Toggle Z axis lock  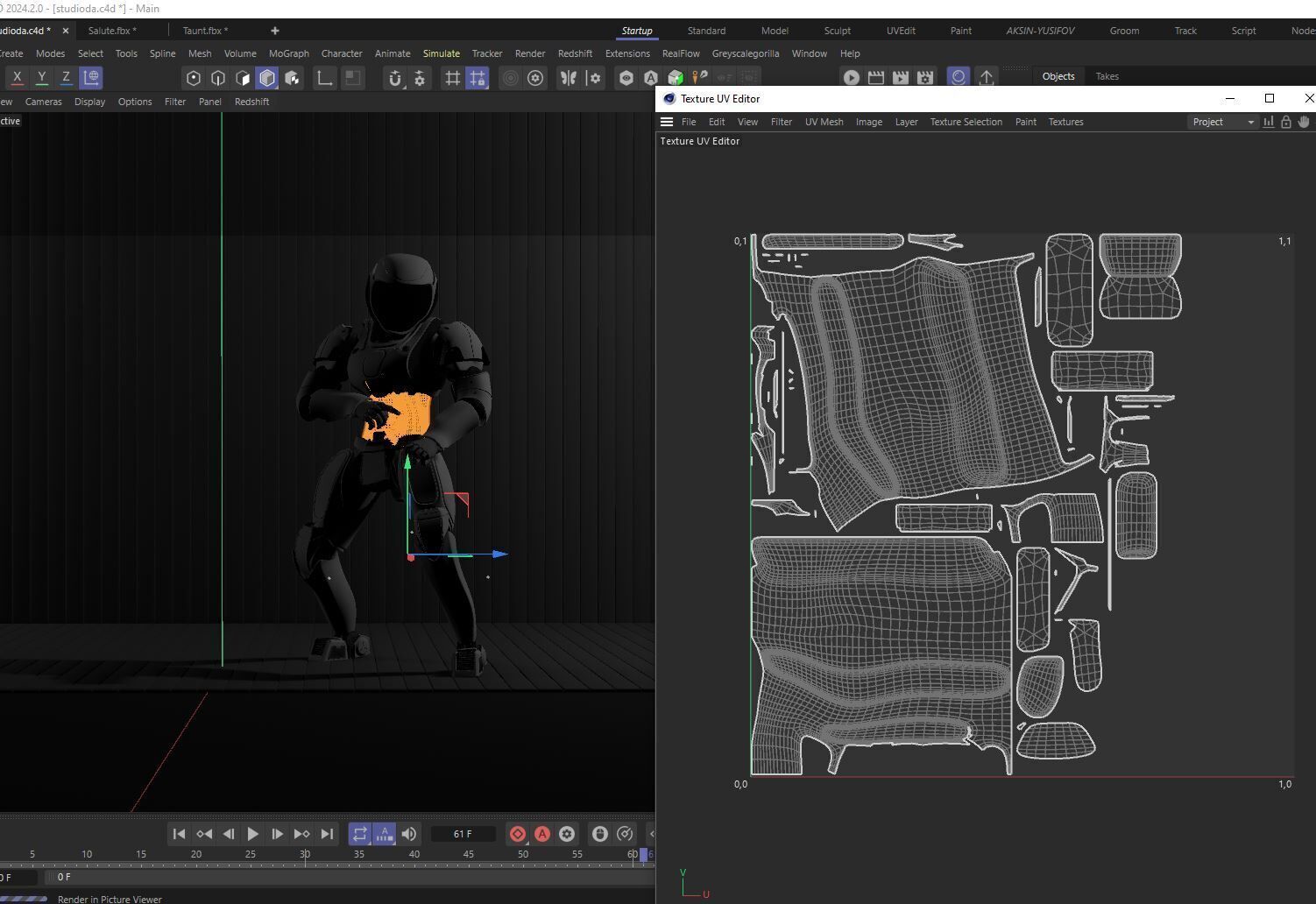pos(66,78)
